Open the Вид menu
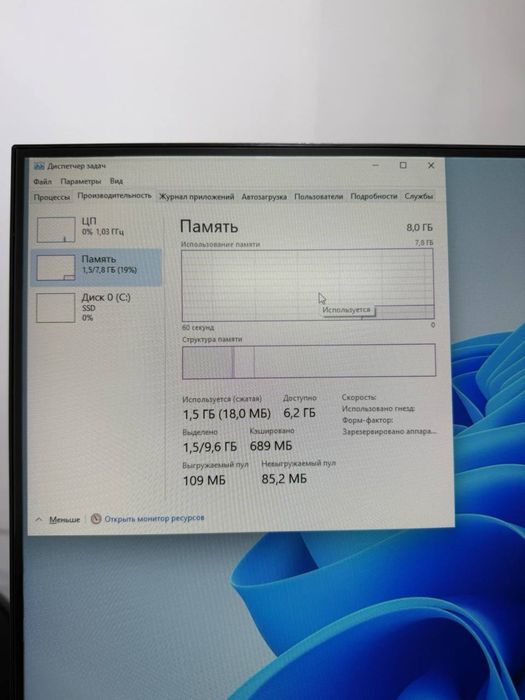This screenshot has height=700, width=525. click(116, 181)
